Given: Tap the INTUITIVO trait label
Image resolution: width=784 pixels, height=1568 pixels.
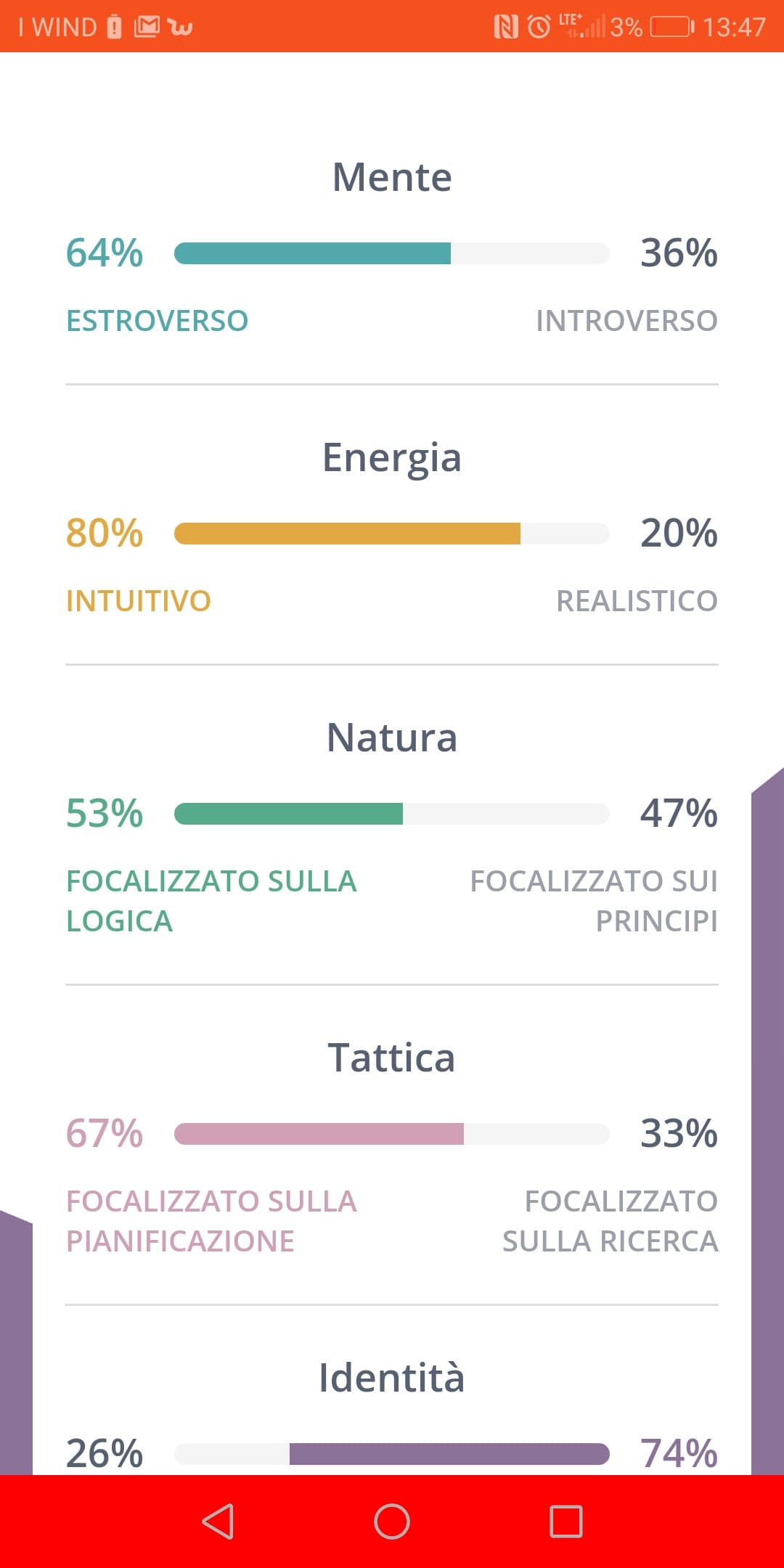Looking at the screenshot, I should [139, 601].
